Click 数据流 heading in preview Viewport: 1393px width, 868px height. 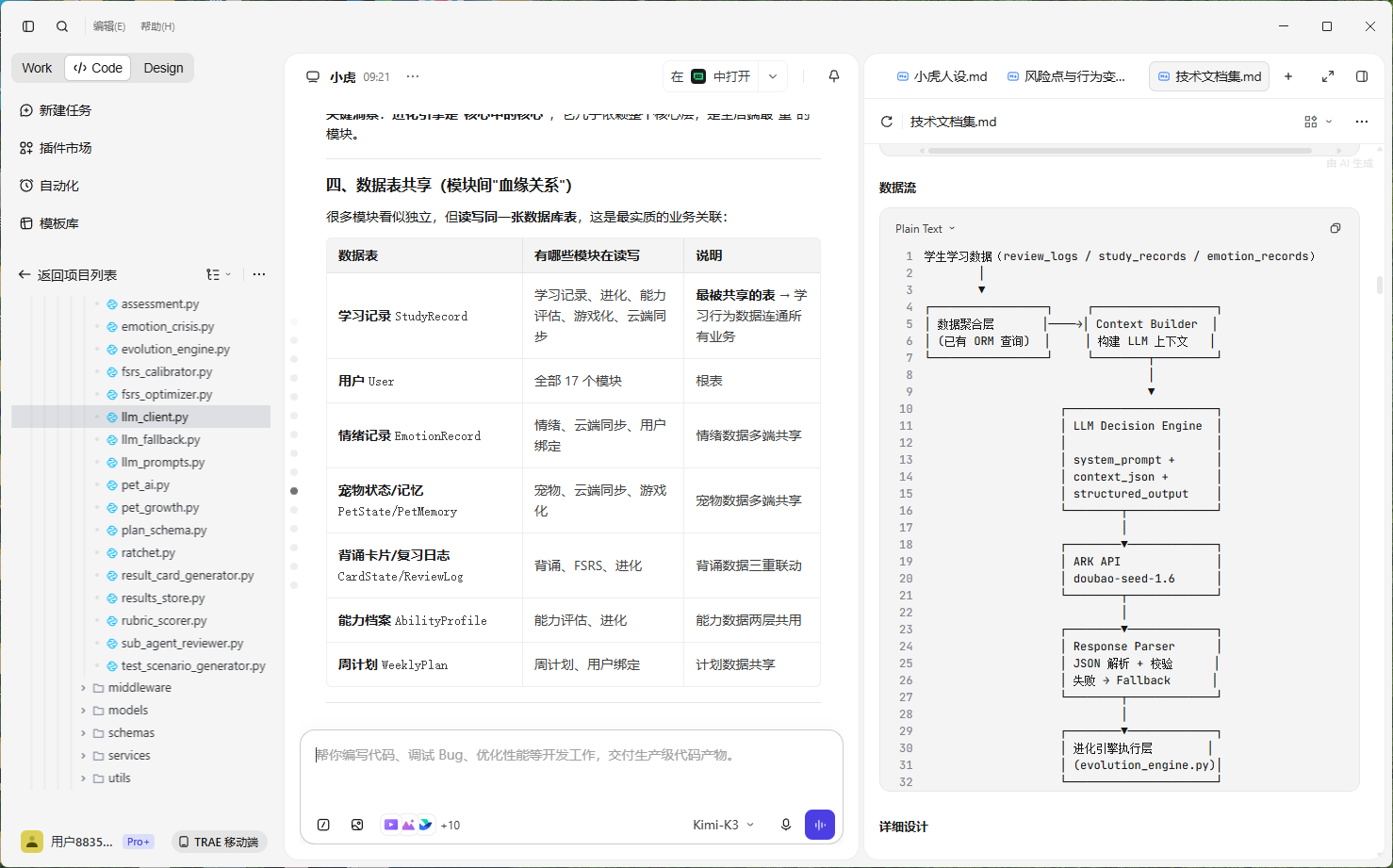point(897,188)
